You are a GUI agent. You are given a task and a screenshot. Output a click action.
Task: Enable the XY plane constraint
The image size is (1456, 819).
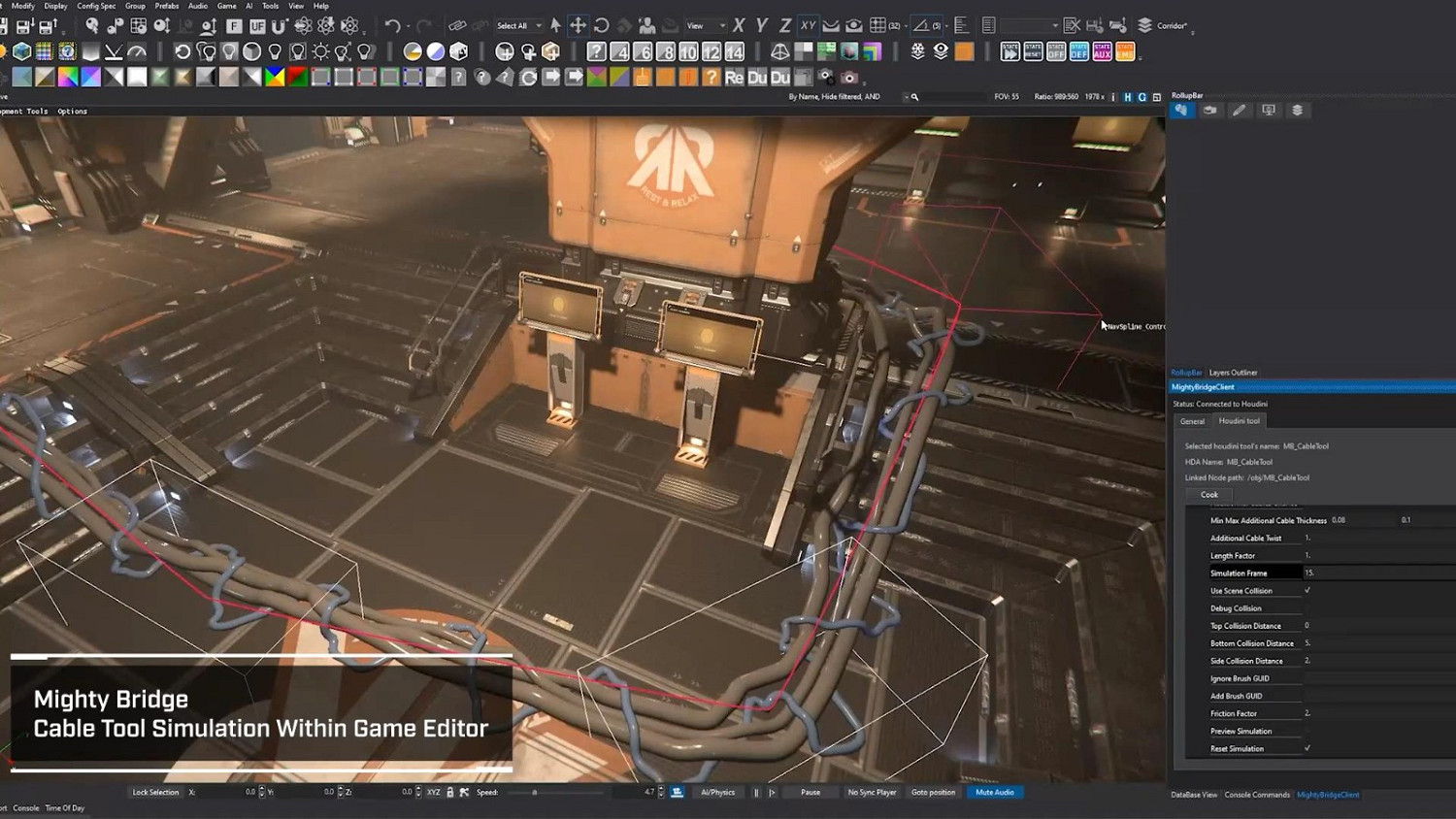pos(808,26)
